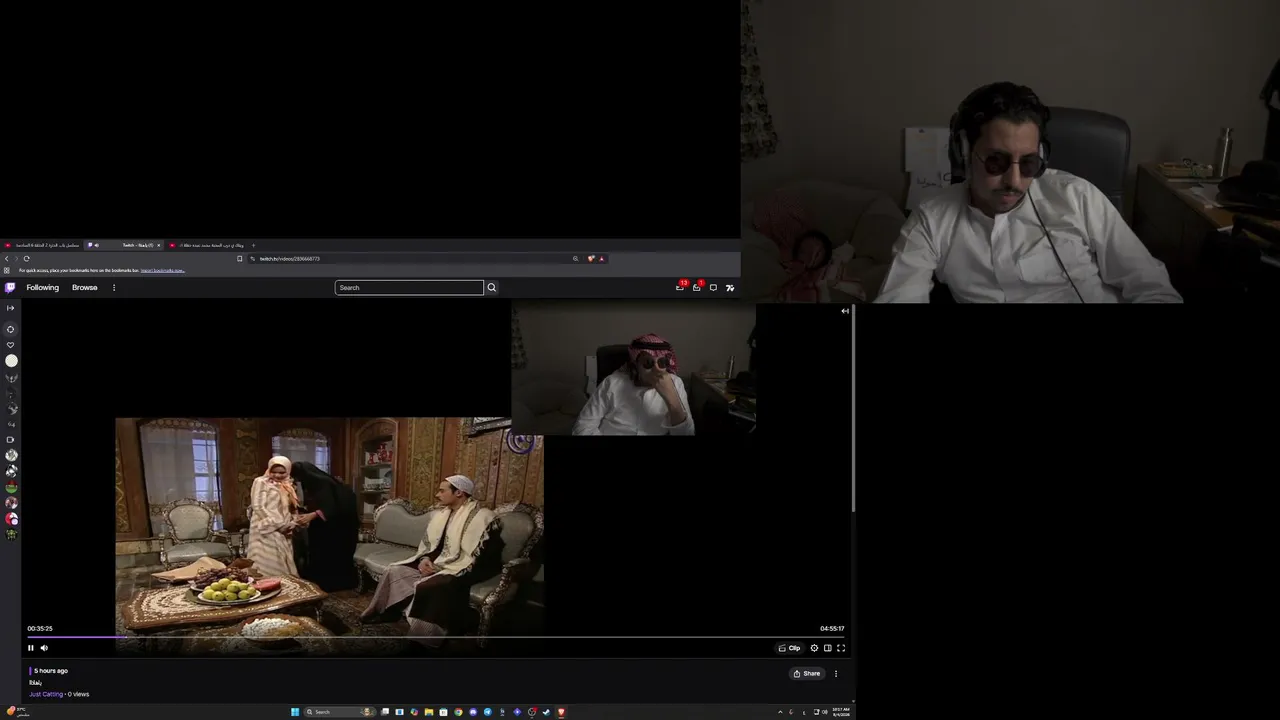Share this video

tap(807, 674)
